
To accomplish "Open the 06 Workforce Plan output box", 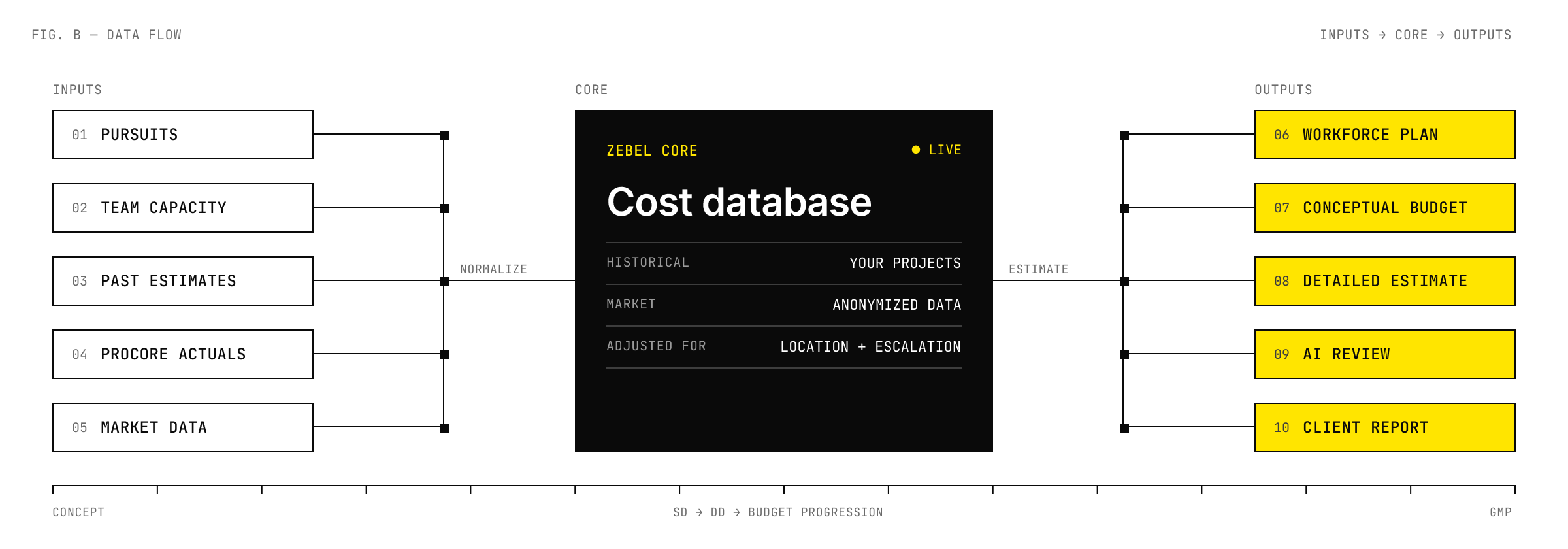I will [1385, 135].
